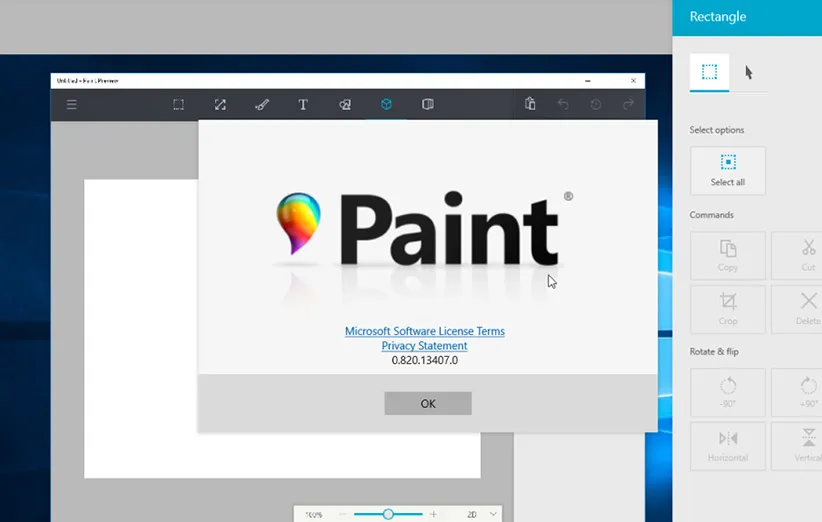Open the Privacy Statement link

coord(425,346)
